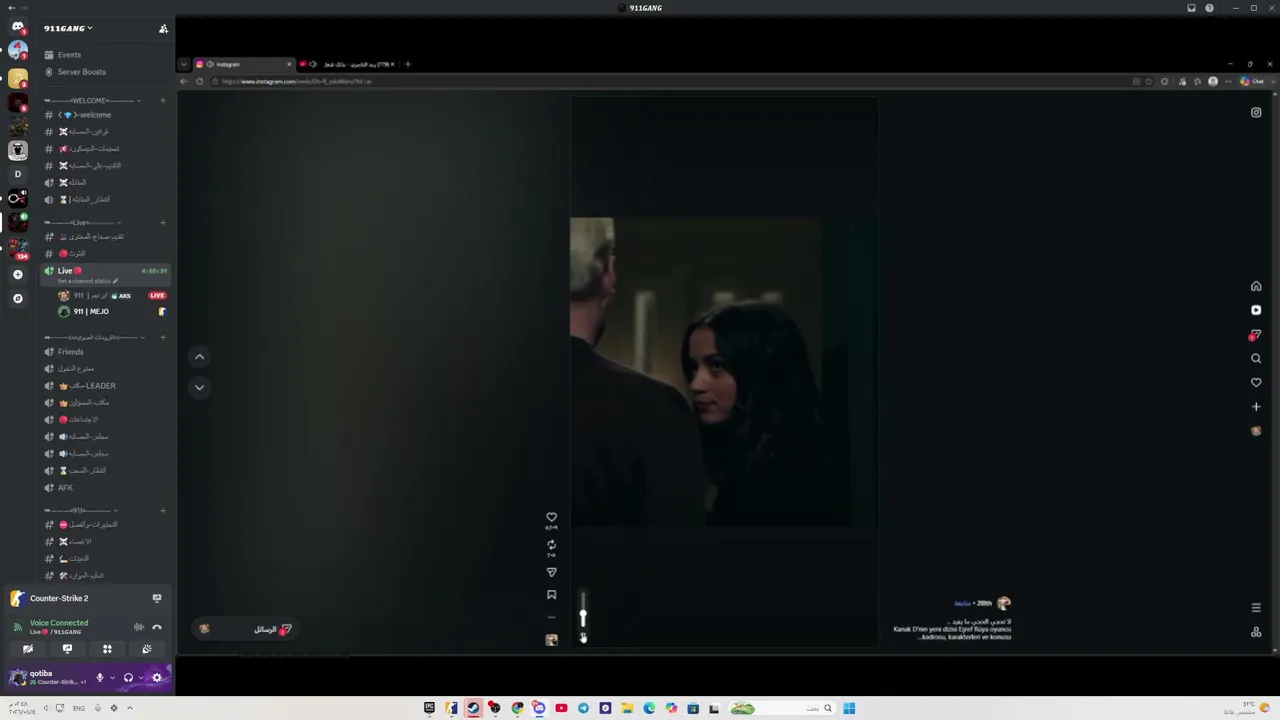Viewport: 1280px width, 720px height.
Task: Create a new Instagram post
Action: coord(1256,406)
